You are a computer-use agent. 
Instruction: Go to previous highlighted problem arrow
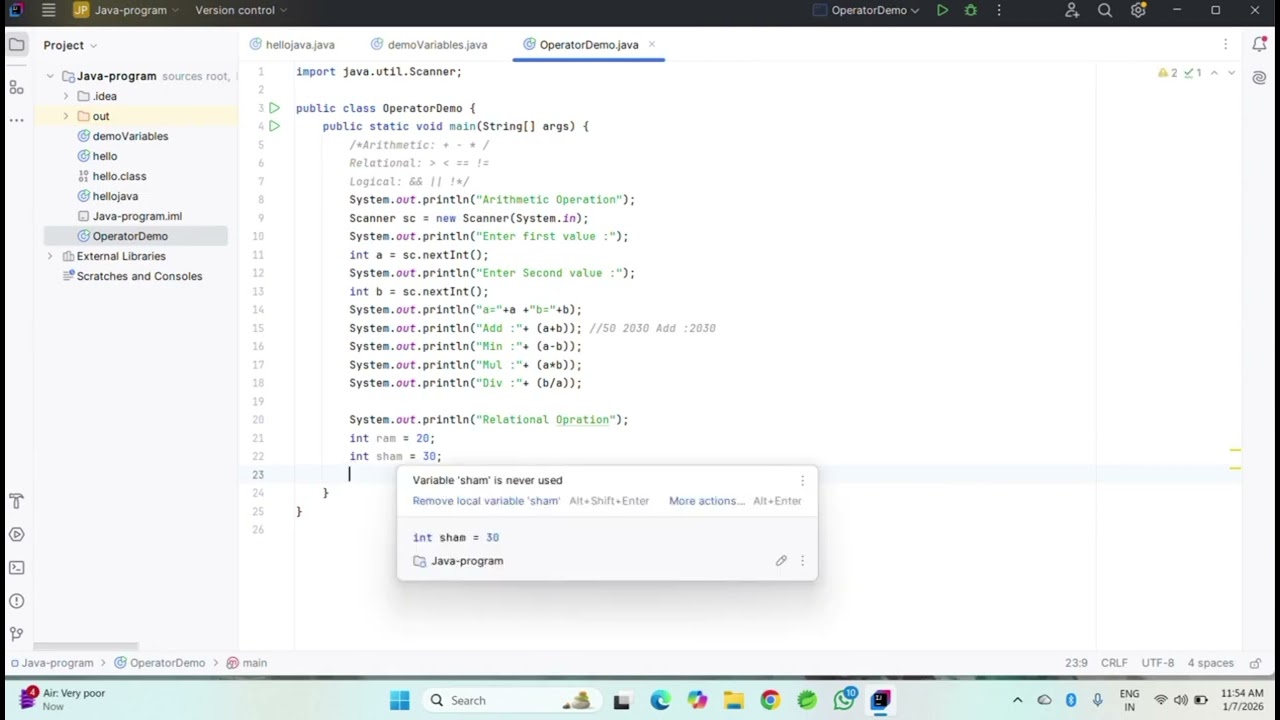click(x=1214, y=73)
